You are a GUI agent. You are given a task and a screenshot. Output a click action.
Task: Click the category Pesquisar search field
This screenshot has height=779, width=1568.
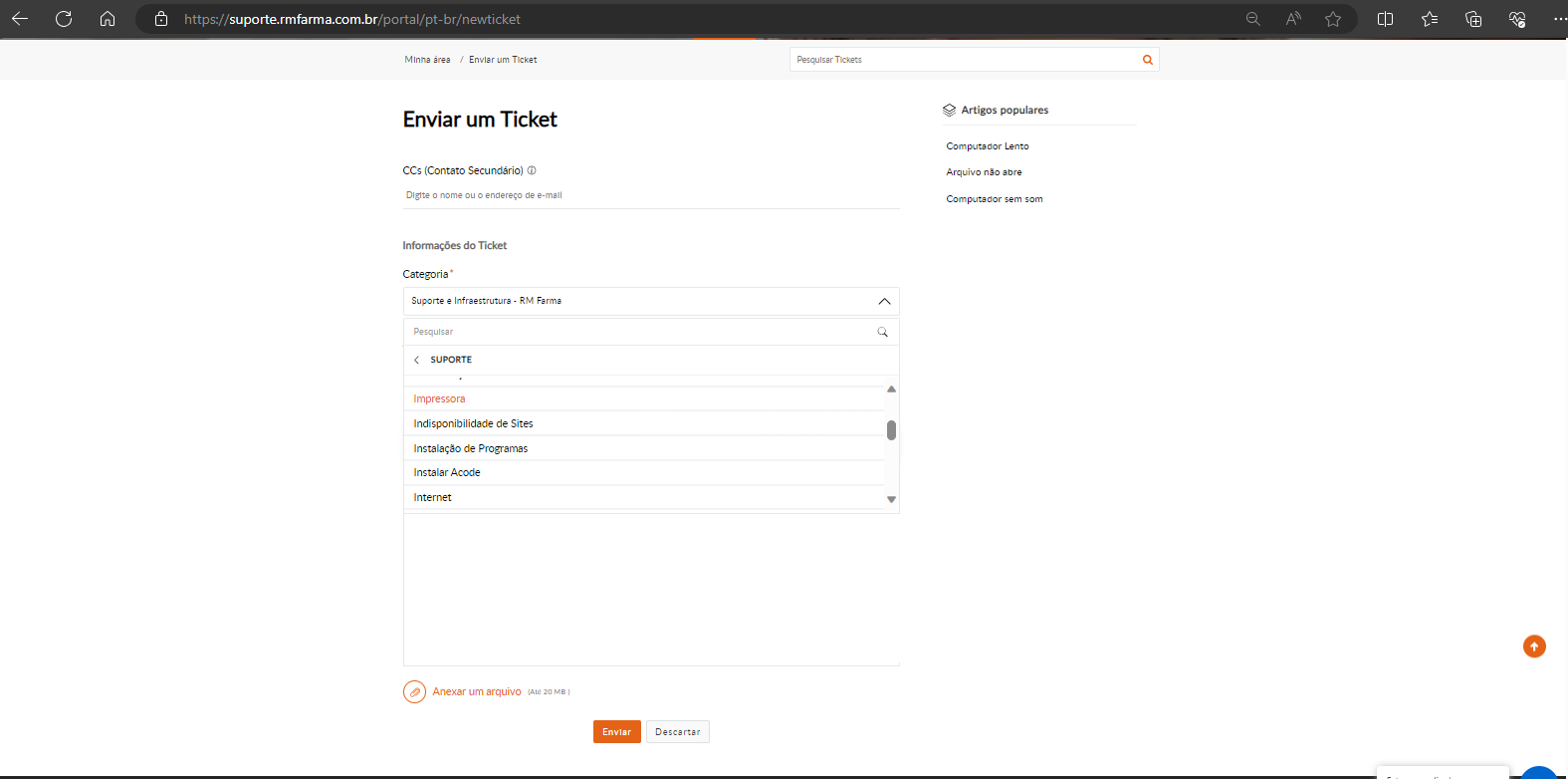pos(637,332)
